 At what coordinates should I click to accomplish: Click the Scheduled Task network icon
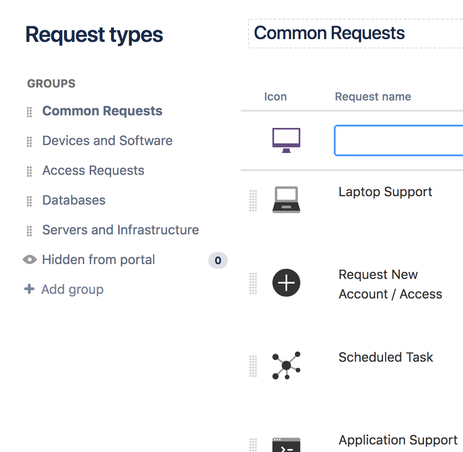tap(286, 365)
